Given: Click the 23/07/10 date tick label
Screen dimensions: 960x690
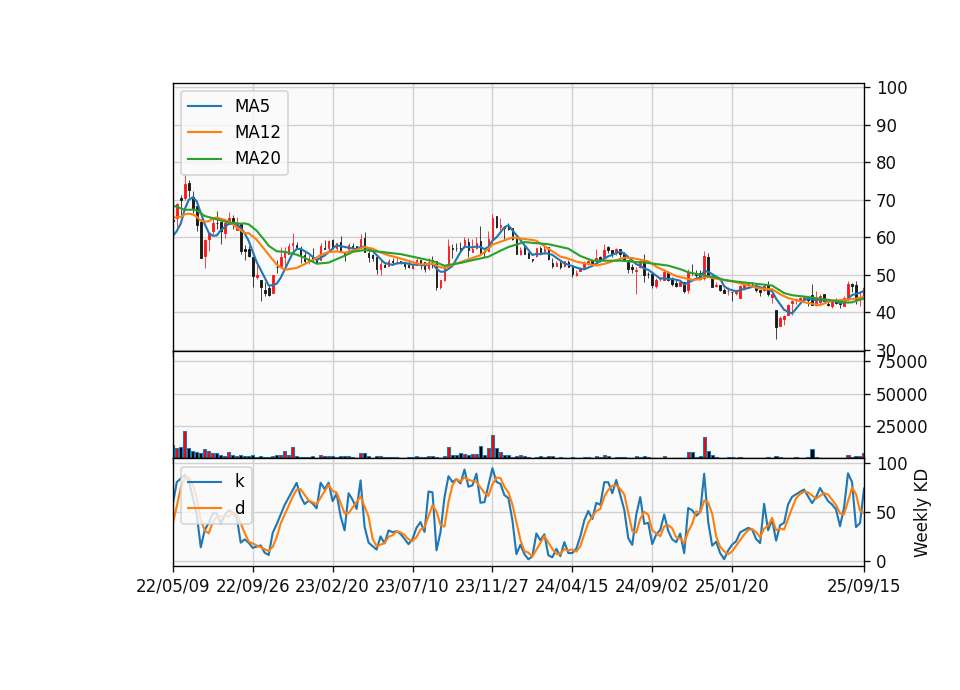Looking at the screenshot, I should click(412, 586).
